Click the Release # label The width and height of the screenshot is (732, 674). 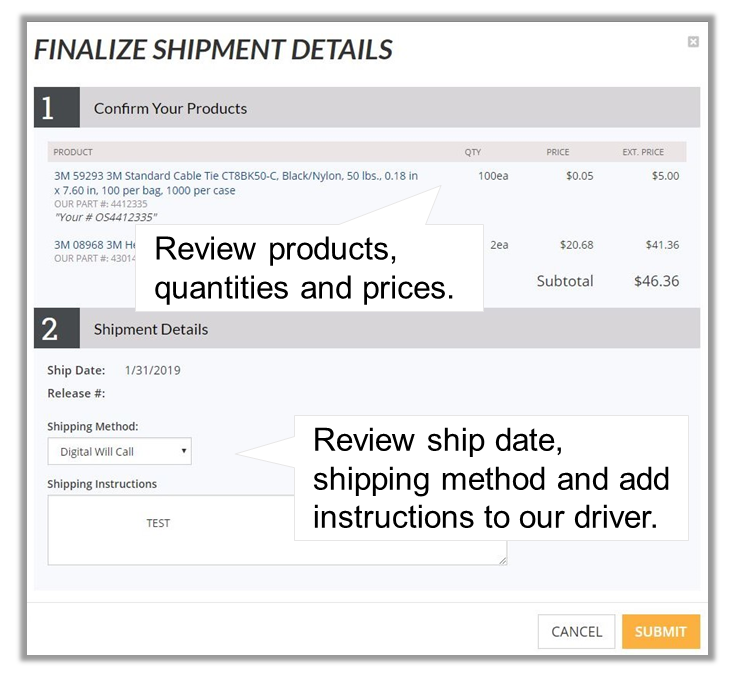pyautogui.click(x=76, y=394)
